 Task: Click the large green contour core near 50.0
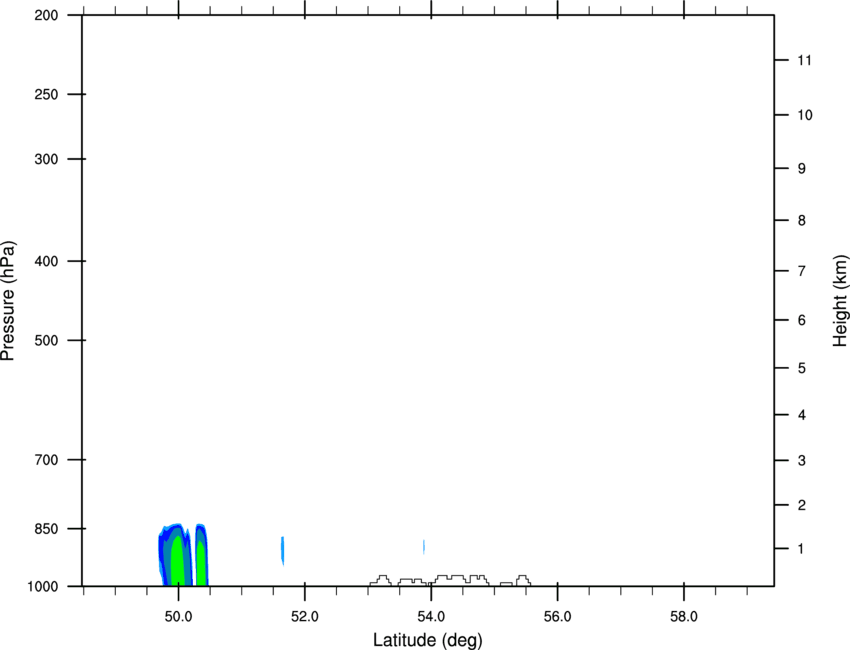177,561
